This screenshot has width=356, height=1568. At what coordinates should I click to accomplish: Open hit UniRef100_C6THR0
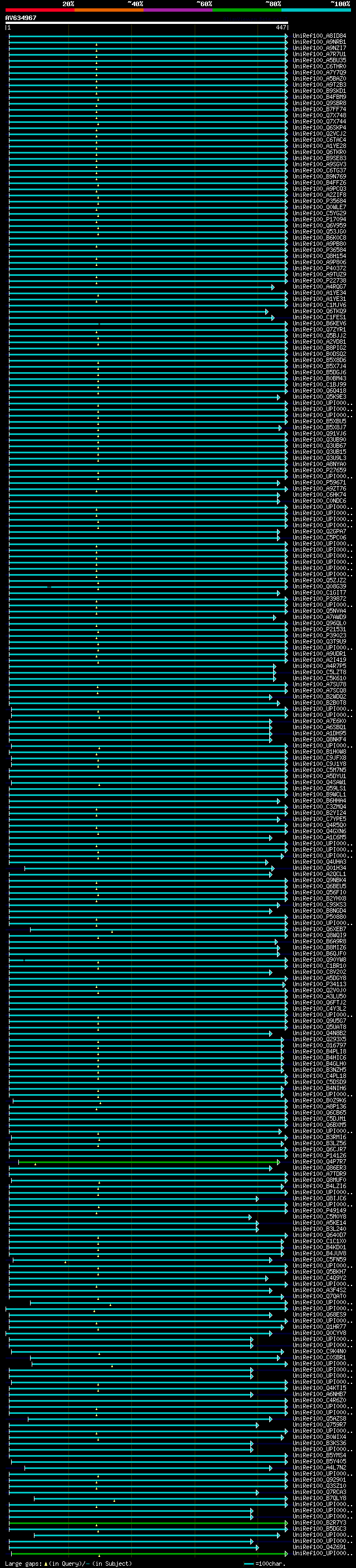(319, 66)
